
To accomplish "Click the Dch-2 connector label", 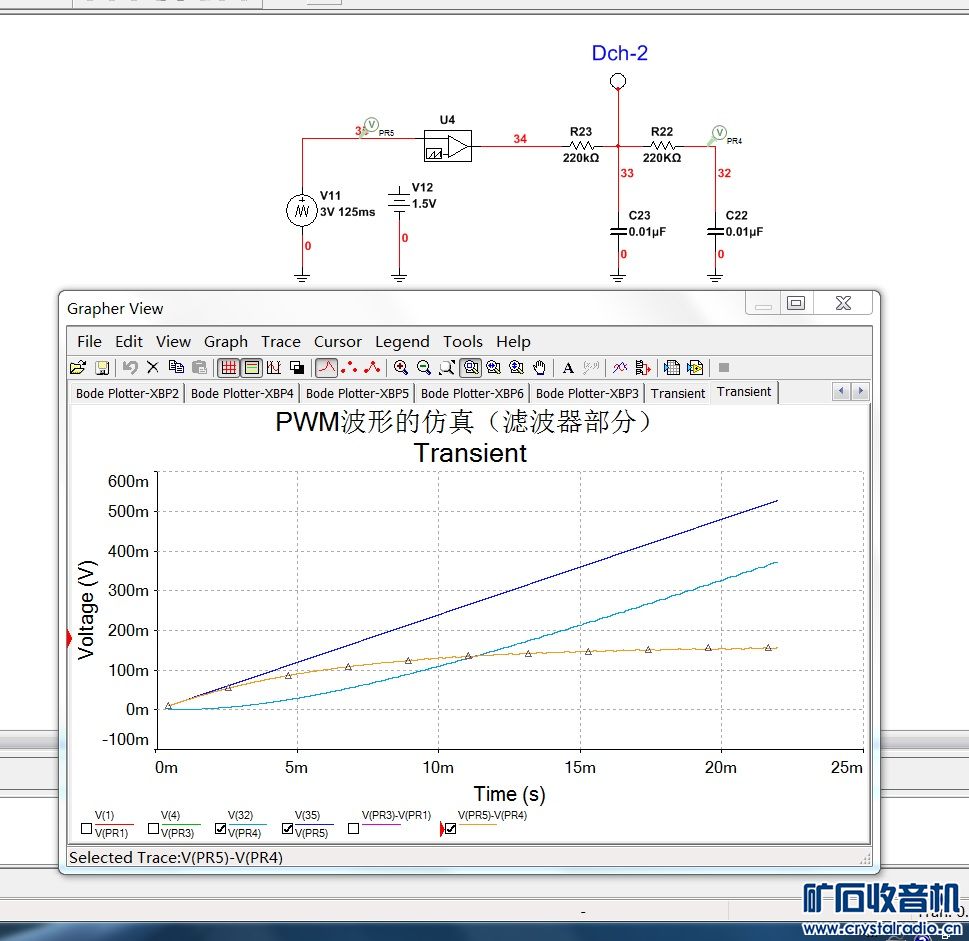I will point(619,53).
